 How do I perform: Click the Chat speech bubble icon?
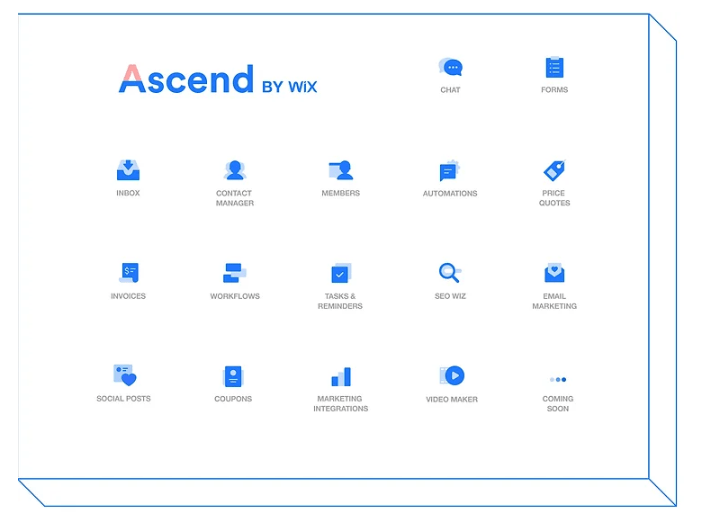pos(450,67)
